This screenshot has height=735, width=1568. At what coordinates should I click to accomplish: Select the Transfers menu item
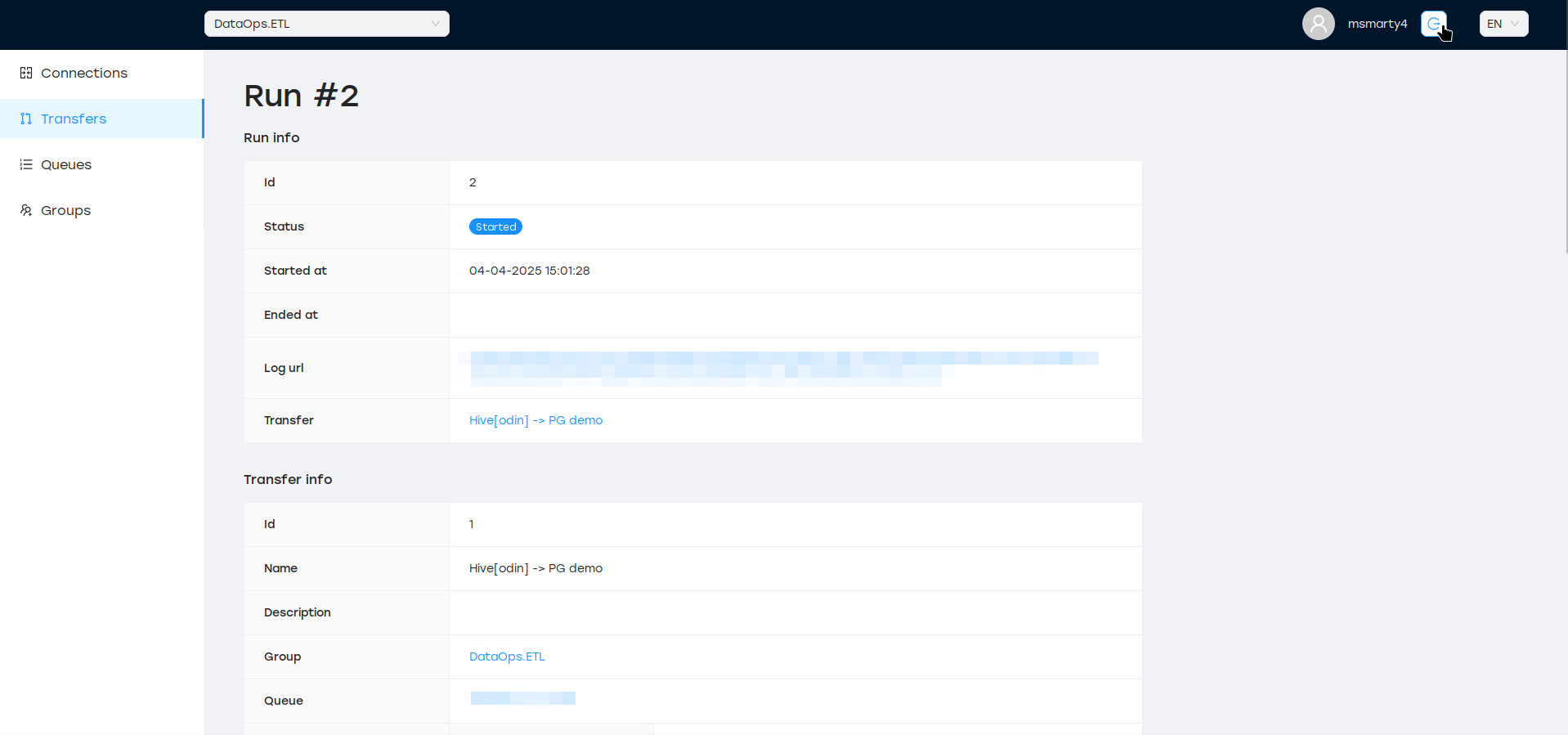coord(74,119)
